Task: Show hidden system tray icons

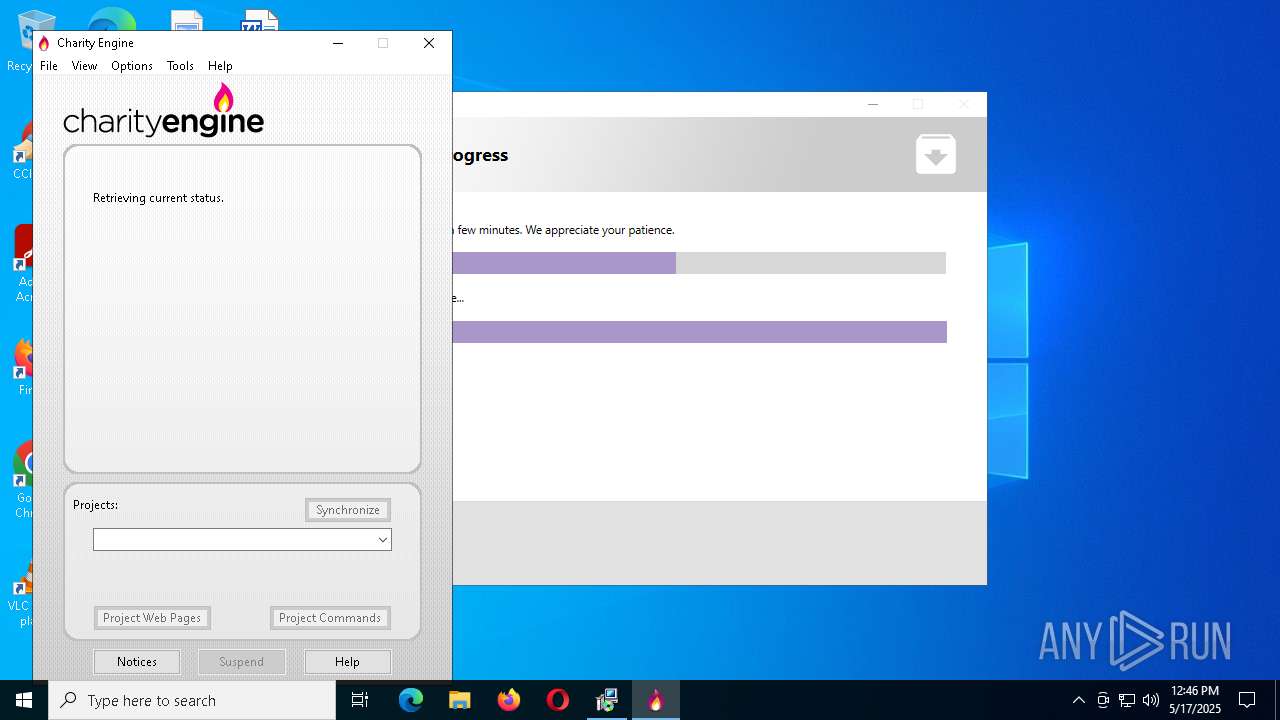Action: pyautogui.click(x=1078, y=700)
